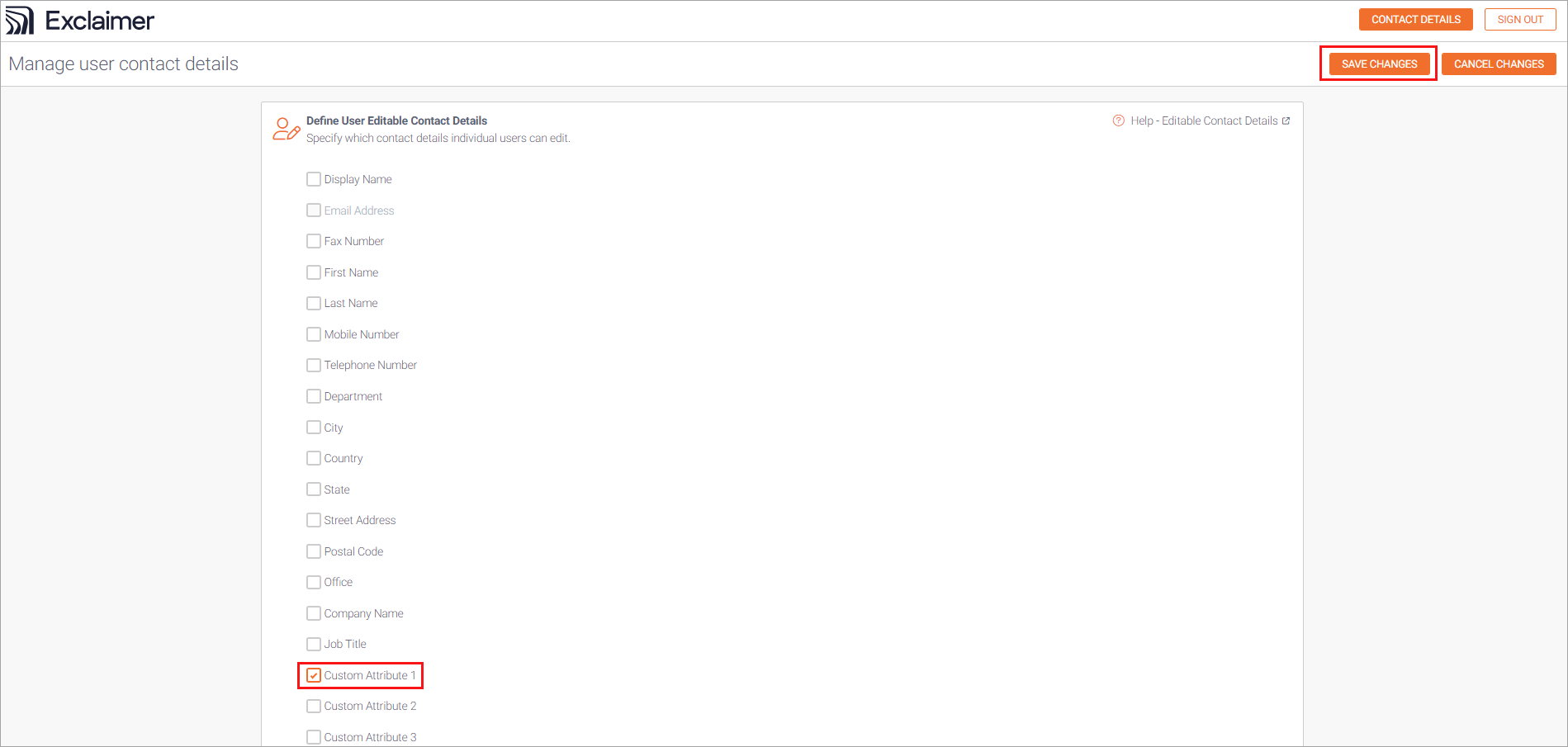Click the help question mark icon
1568x747 pixels.
tap(1118, 121)
